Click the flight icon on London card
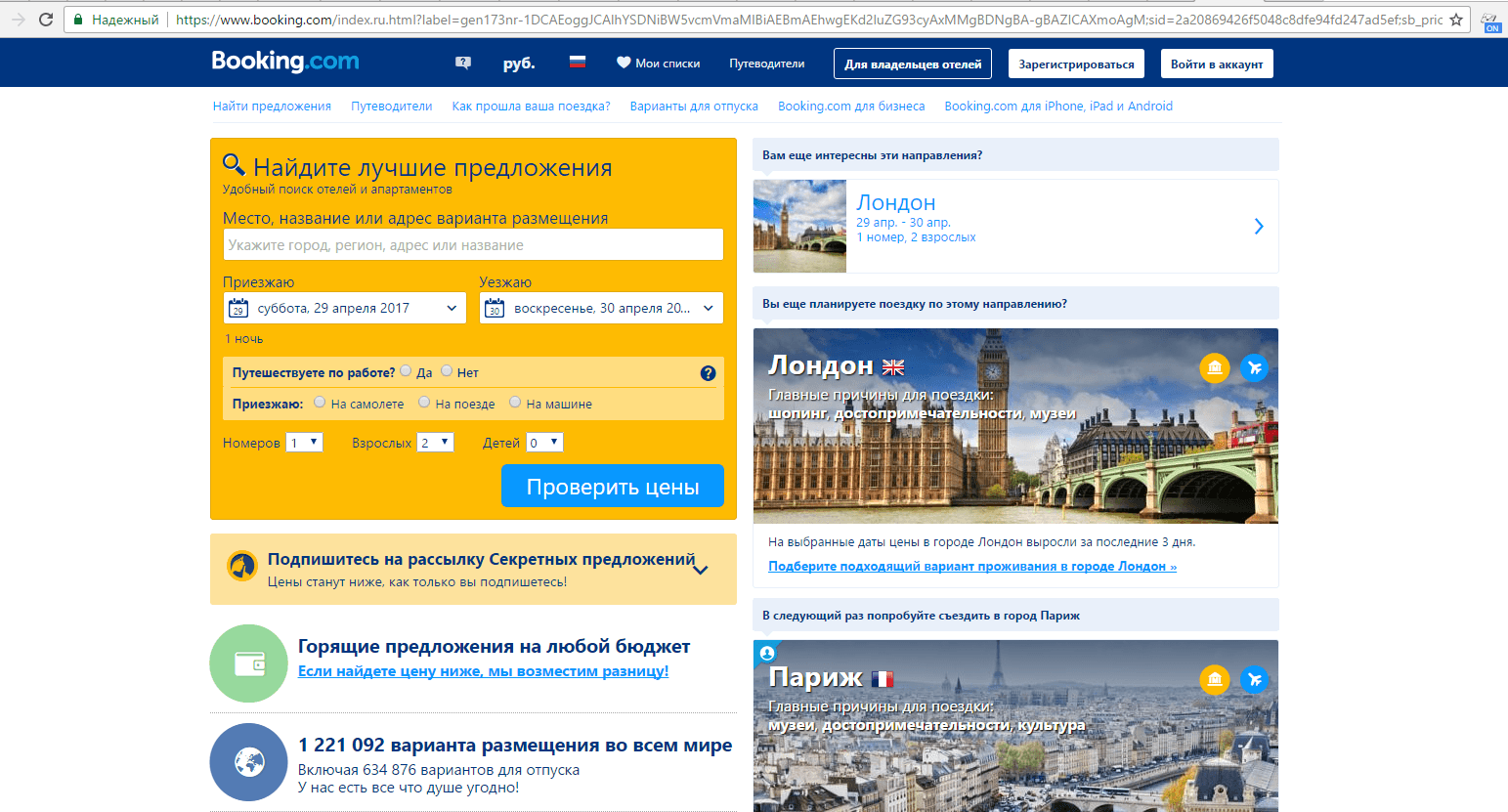 pos(1255,368)
